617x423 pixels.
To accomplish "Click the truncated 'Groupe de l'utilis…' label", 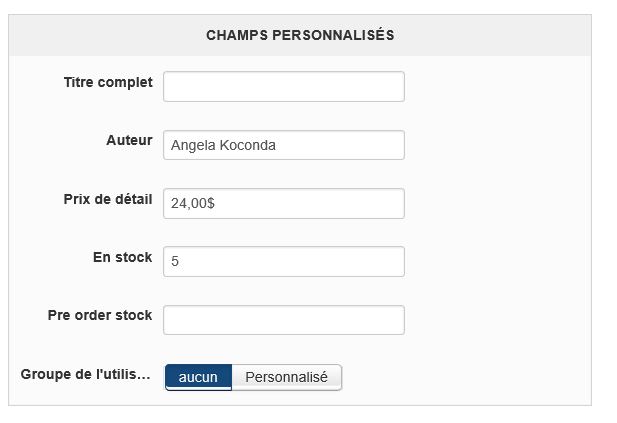I will [x=86, y=374].
